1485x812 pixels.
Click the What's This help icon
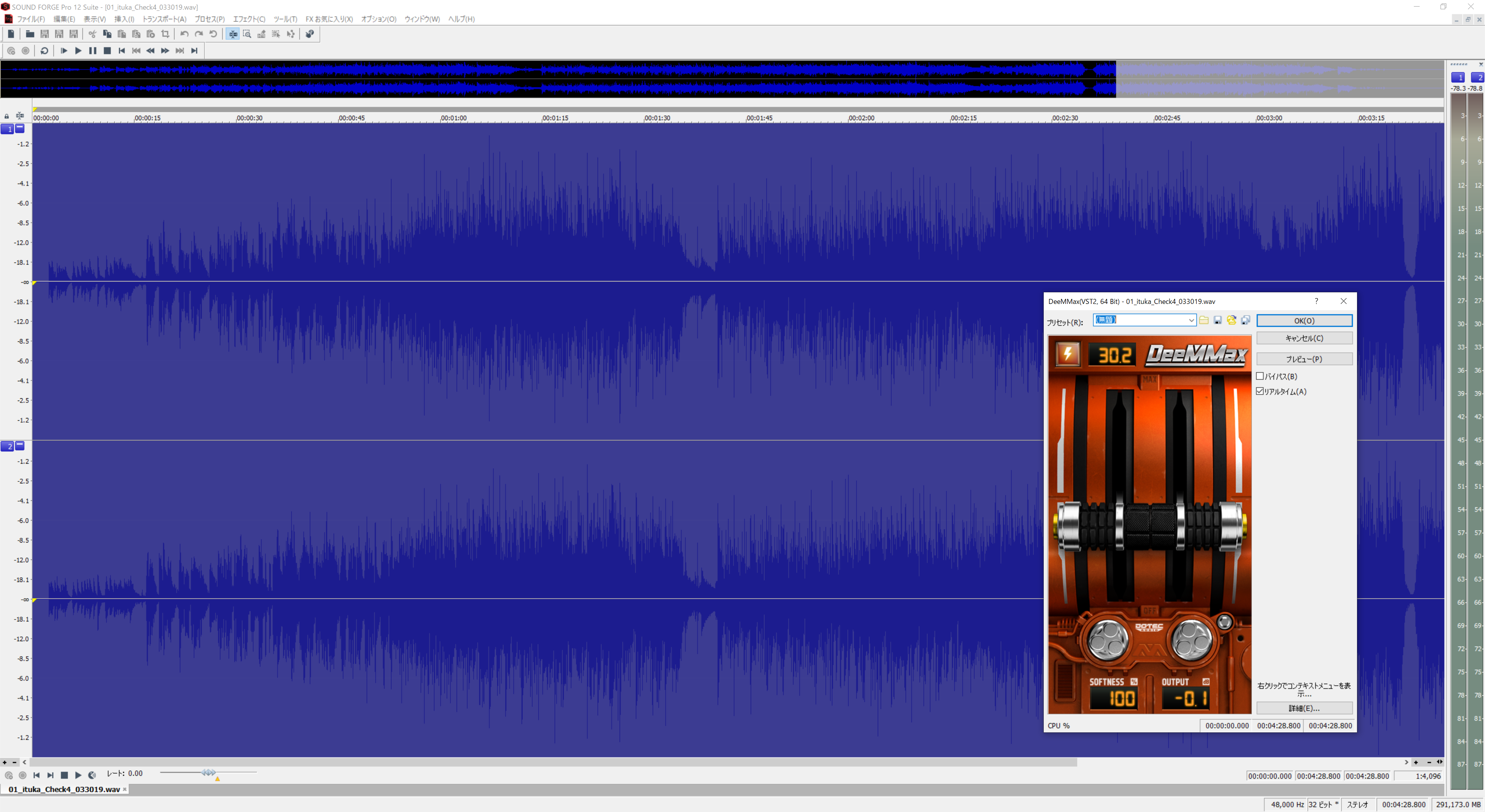point(310,34)
